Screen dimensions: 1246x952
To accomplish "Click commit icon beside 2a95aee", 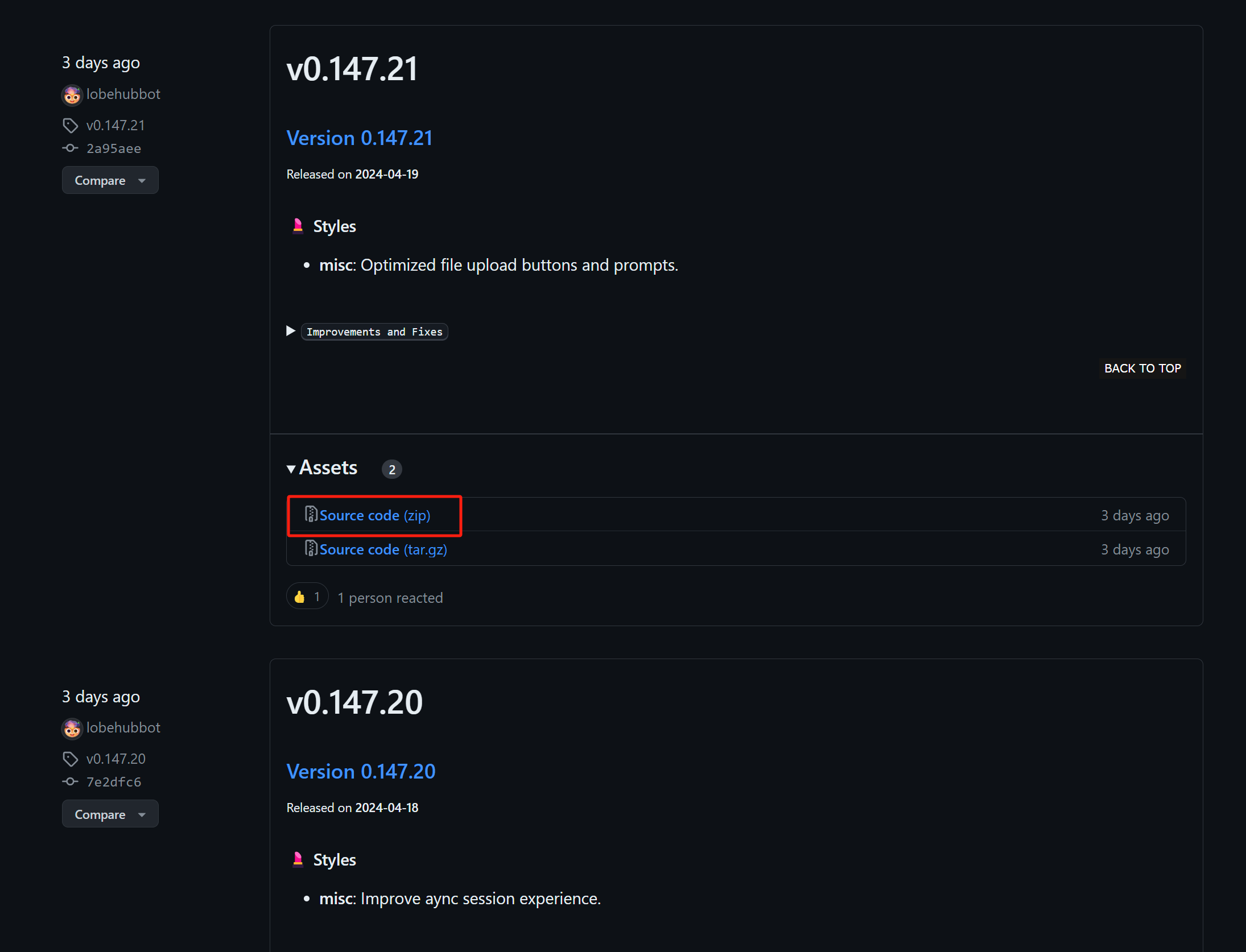I will coord(70,148).
